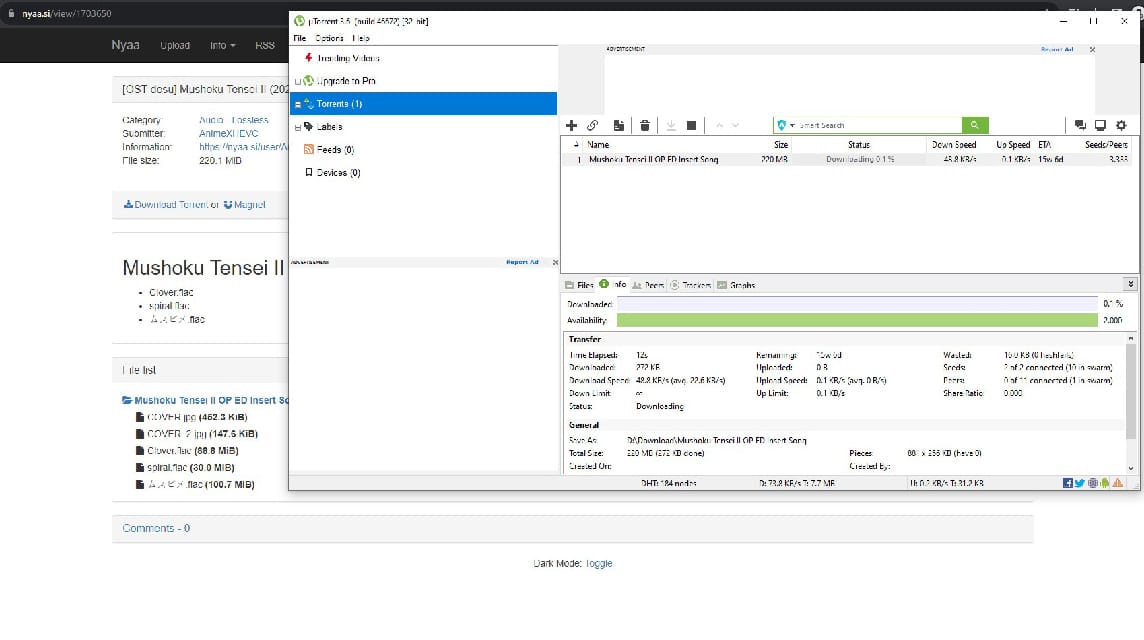Viewport: 1144px width, 640px height.
Task: Collapse the detailed info pane chevron
Action: (1130, 285)
